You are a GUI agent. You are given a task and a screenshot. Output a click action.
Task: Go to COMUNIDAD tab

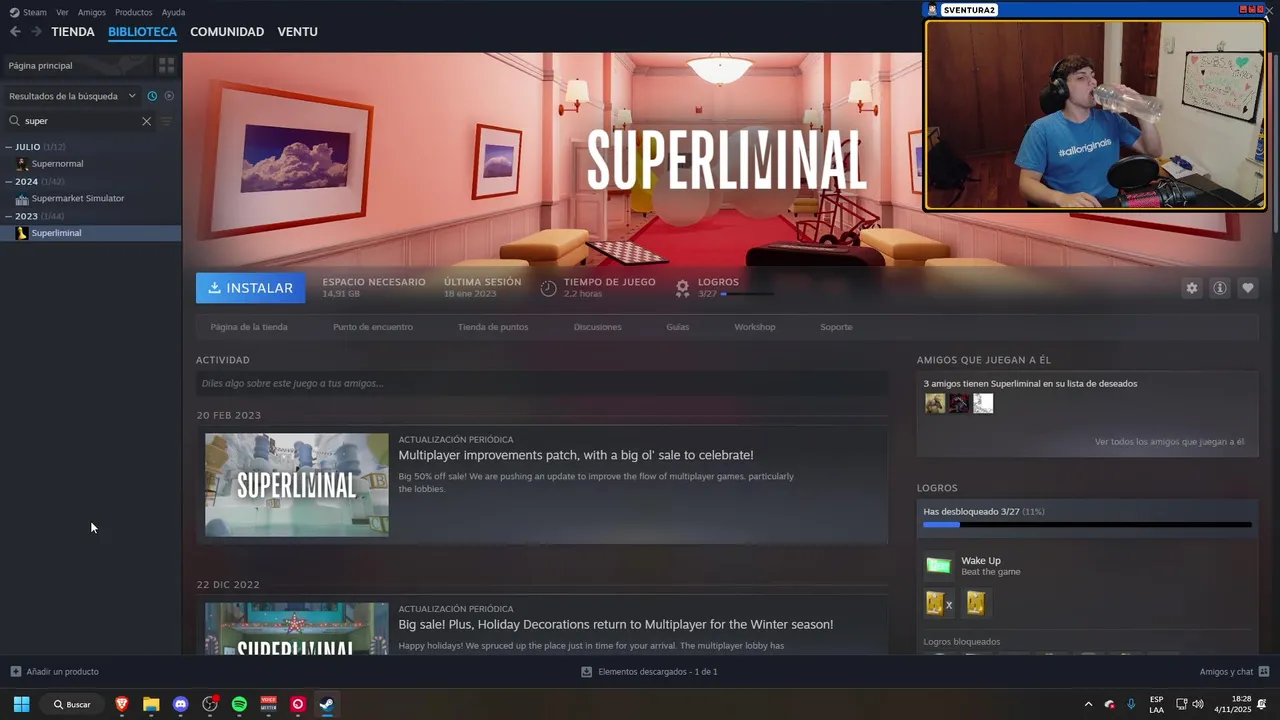[x=227, y=32]
